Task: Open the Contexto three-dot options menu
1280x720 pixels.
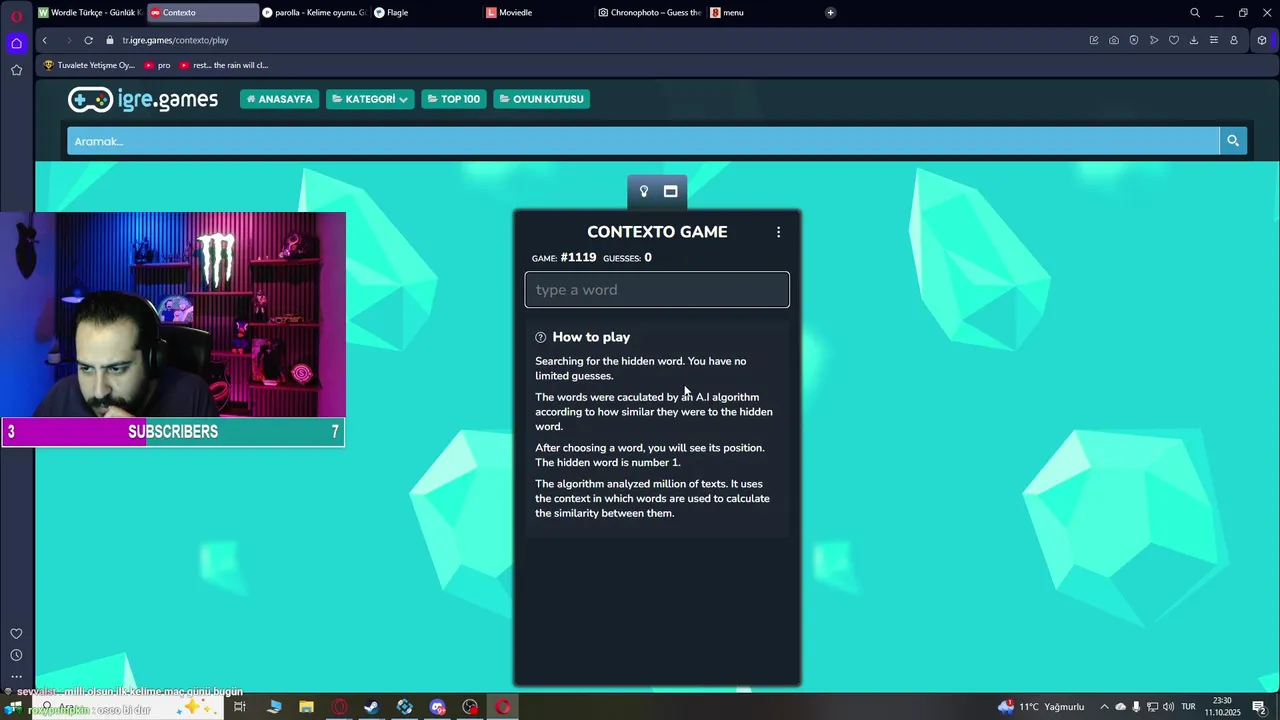Action: coord(779,232)
